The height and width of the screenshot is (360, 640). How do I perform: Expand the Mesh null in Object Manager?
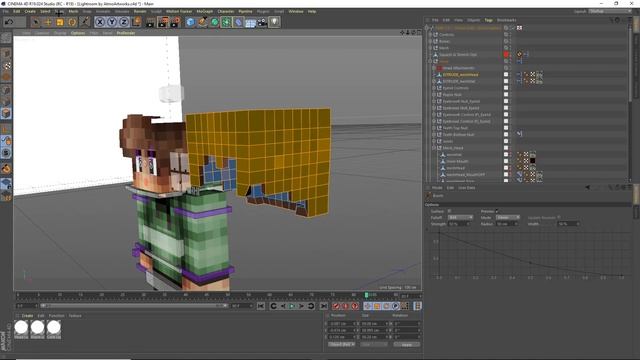430,48
